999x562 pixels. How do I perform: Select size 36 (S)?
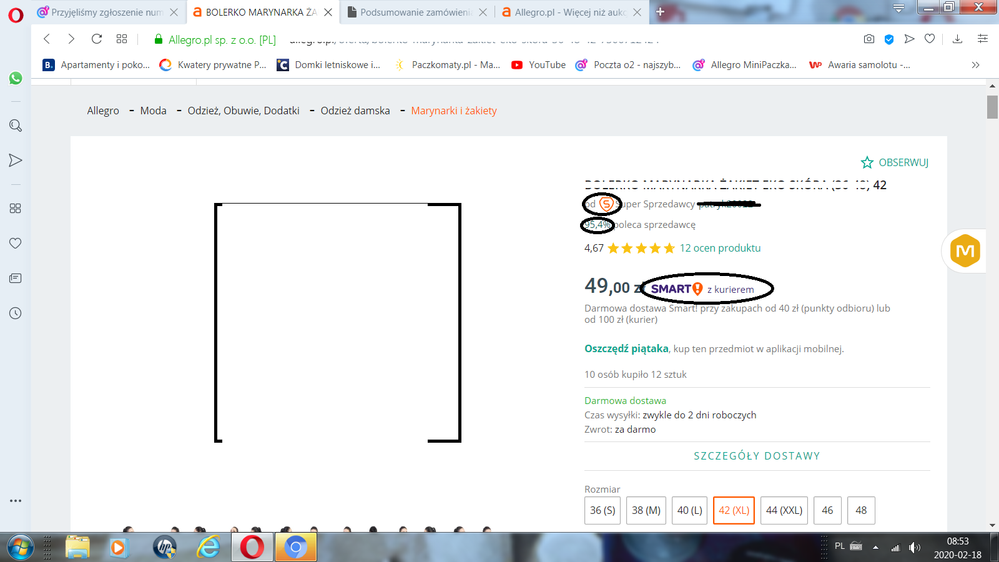(603, 510)
